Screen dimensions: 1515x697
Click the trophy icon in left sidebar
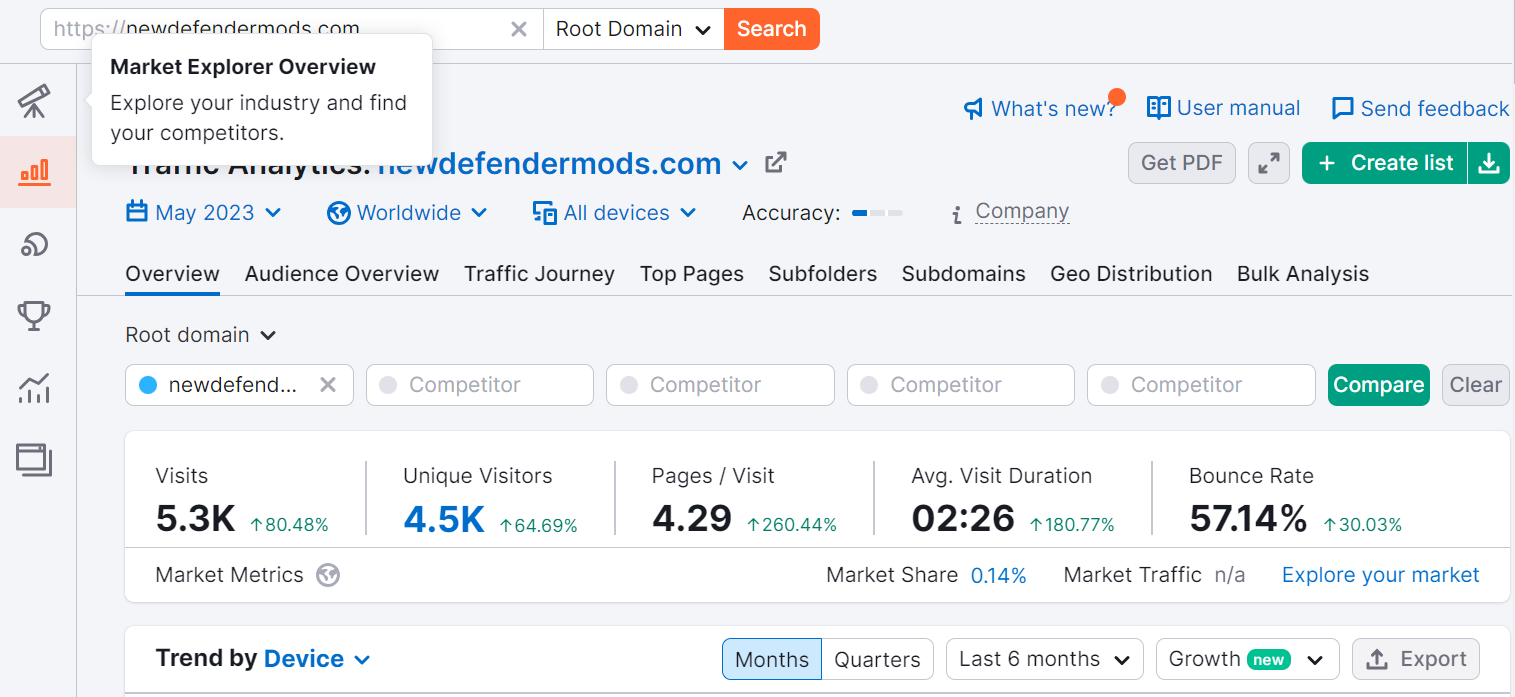[x=35, y=316]
